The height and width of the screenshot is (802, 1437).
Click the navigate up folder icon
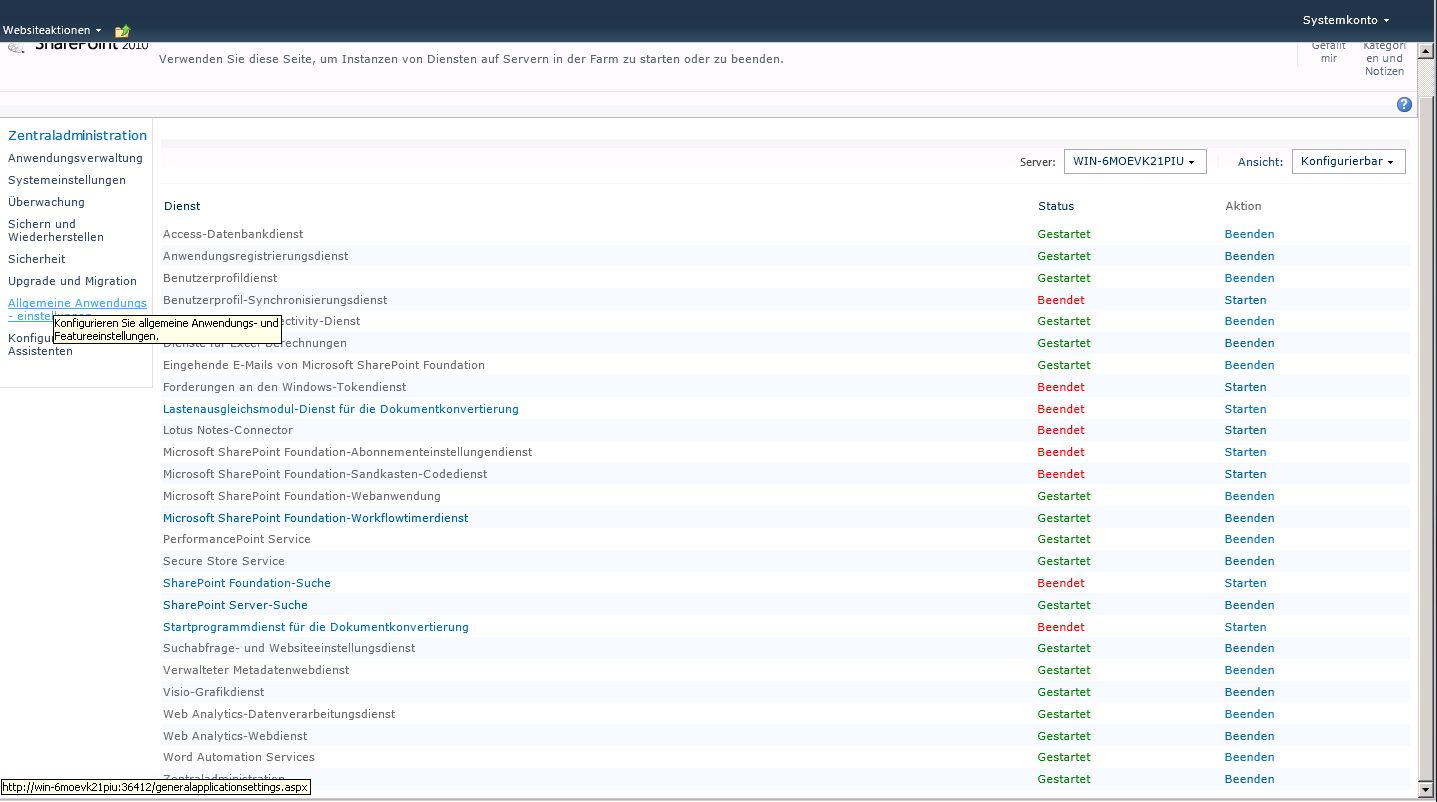[x=122, y=31]
